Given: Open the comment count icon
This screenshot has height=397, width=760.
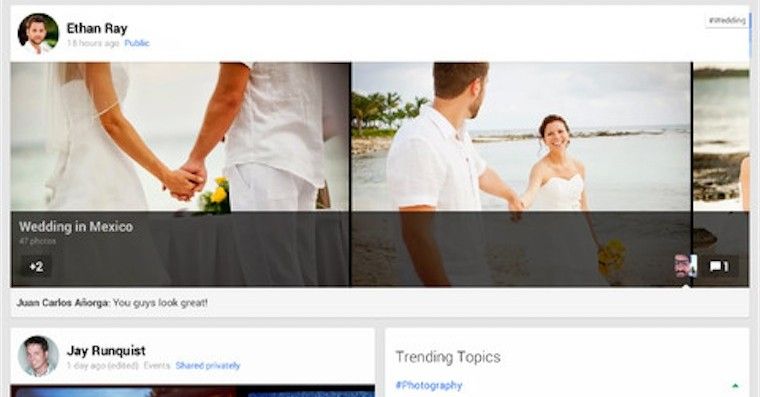Looking at the screenshot, I should 719,266.
